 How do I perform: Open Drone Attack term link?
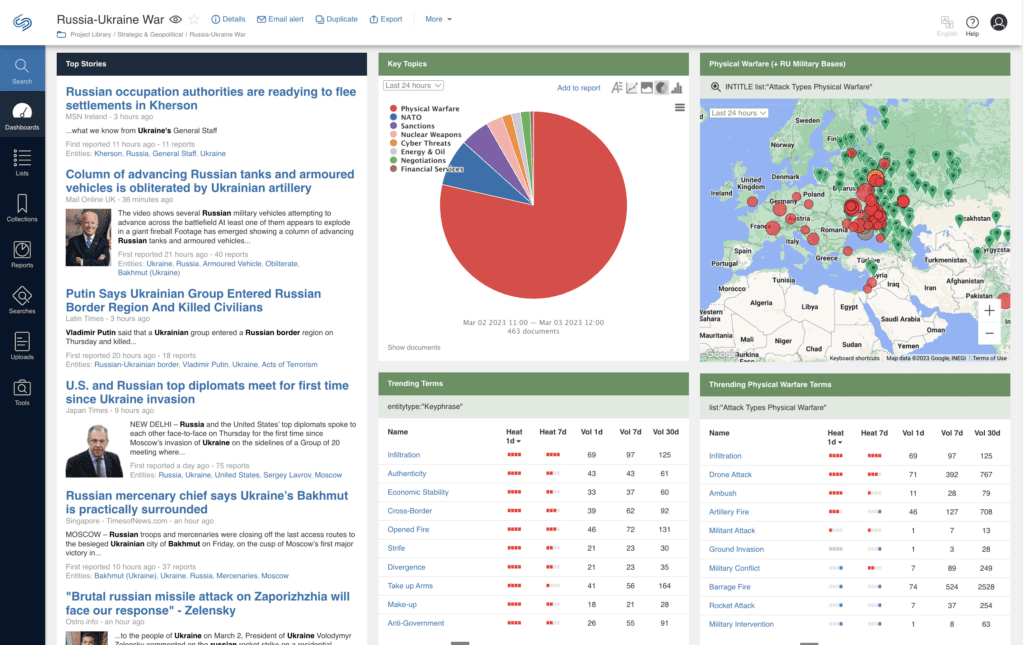pos(730,475)
